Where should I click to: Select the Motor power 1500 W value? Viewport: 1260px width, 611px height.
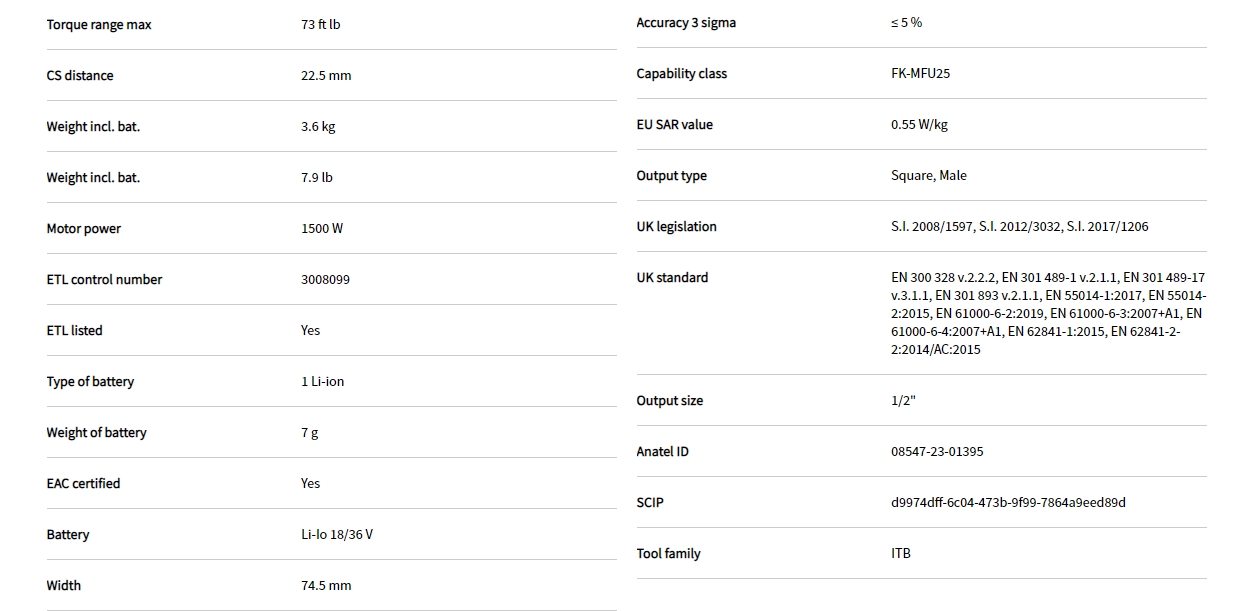(322, 229)
